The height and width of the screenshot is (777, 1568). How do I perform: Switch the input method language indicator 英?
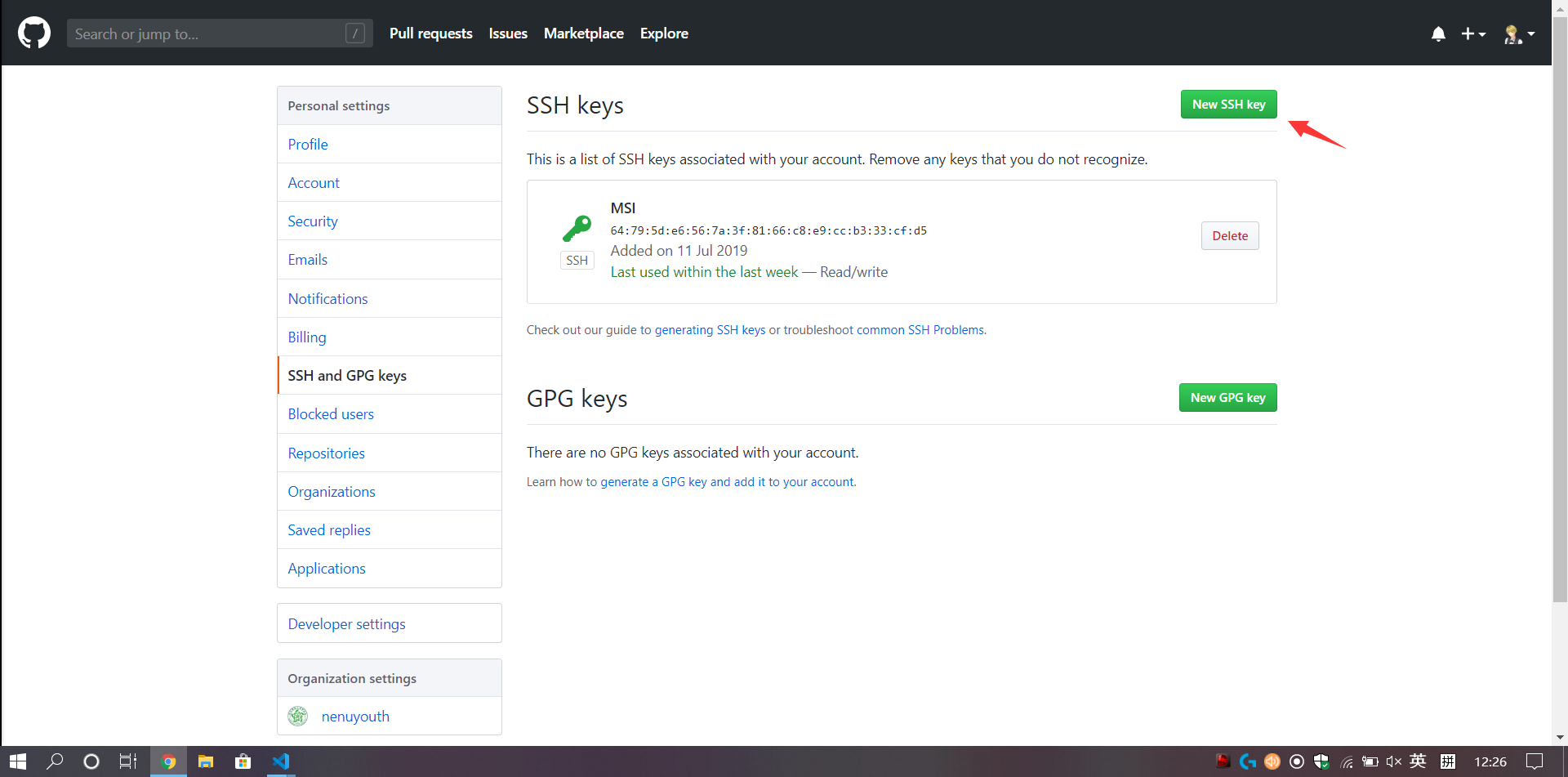pos(1417,761)
